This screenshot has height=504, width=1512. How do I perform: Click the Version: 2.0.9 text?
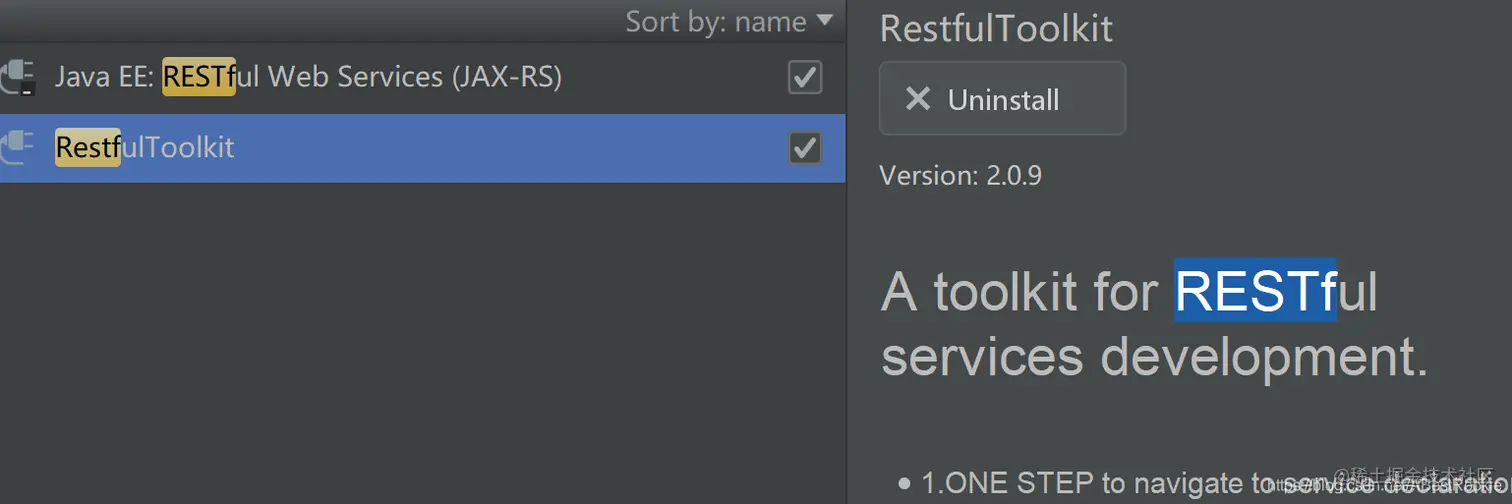(960, 176)
